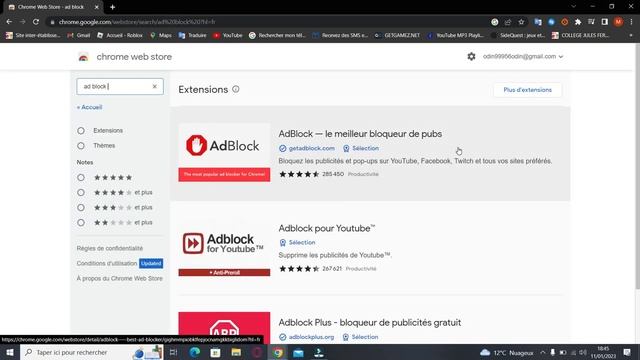Viewport: 640px width, 360px height.
Task: Clear the ad block search field
Action: pyautogui.click(x=155, y=86)
